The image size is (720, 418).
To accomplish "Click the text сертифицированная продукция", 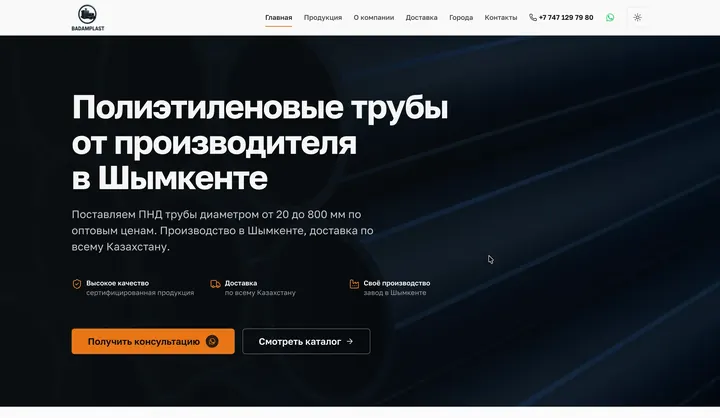I will (140, 293).
